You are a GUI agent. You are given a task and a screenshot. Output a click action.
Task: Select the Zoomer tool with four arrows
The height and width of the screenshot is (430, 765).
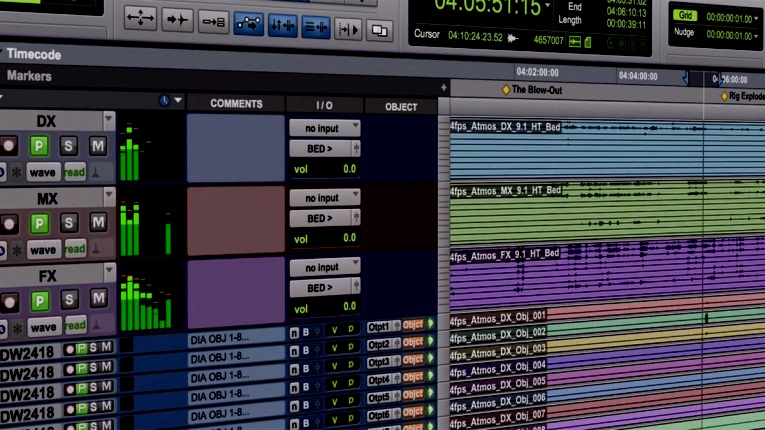[141, 18]
